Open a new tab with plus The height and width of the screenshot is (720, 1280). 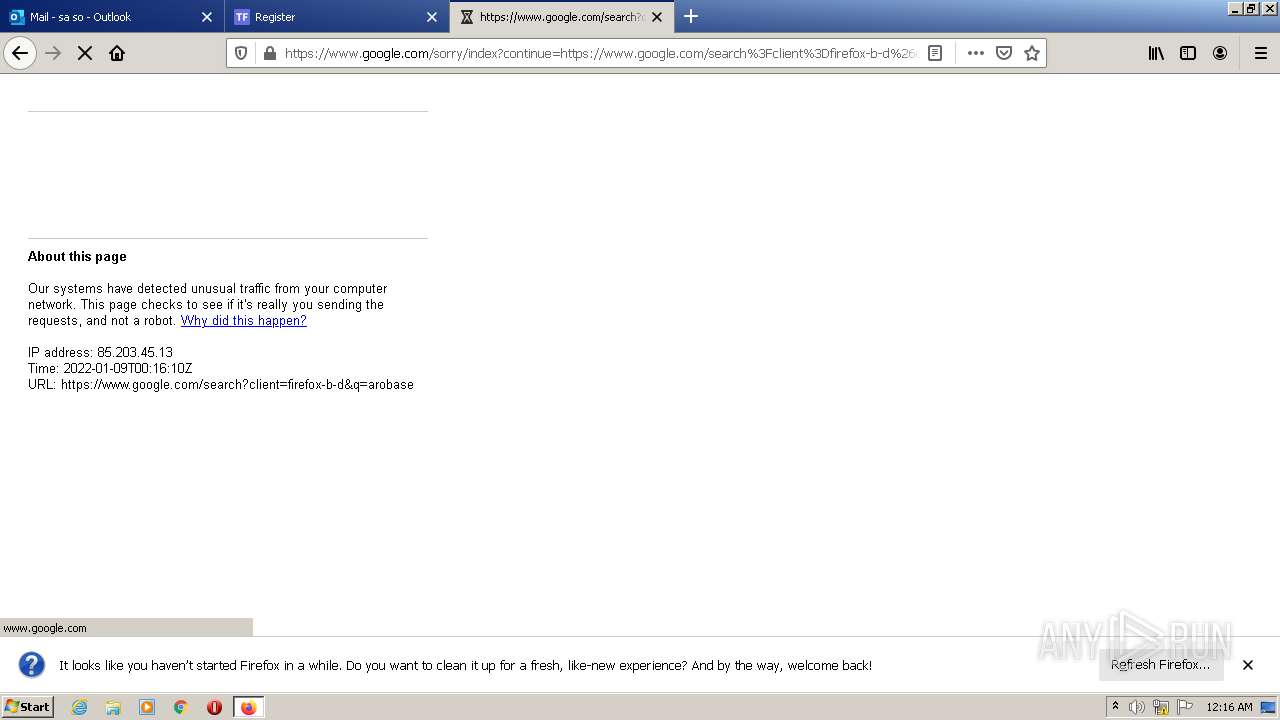[x=691, y=16]
